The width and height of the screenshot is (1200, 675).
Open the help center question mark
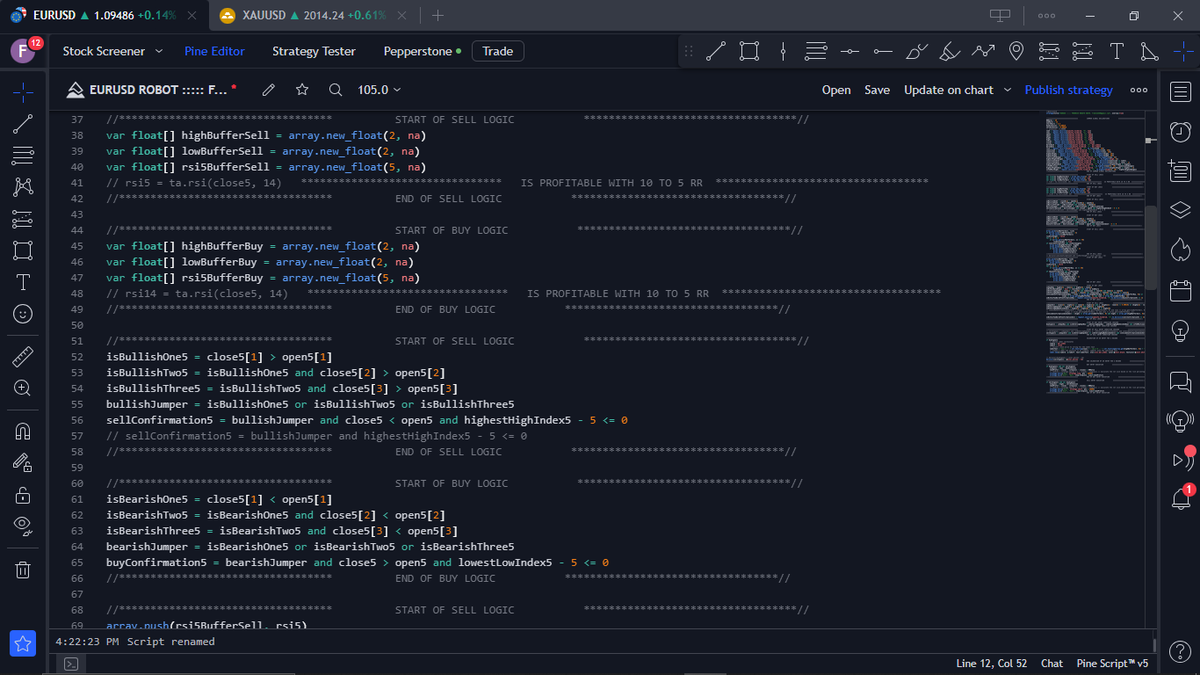click(1180, 651)
